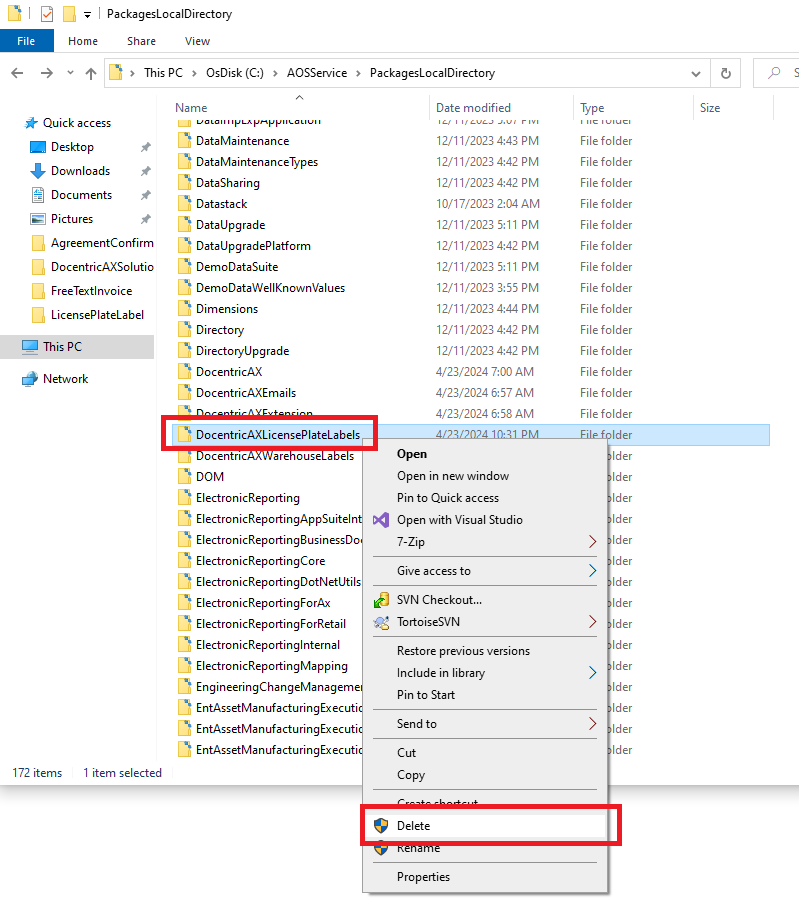Click the SVN Checkout icon
799x905 pixels.
(x=380, y=600)
